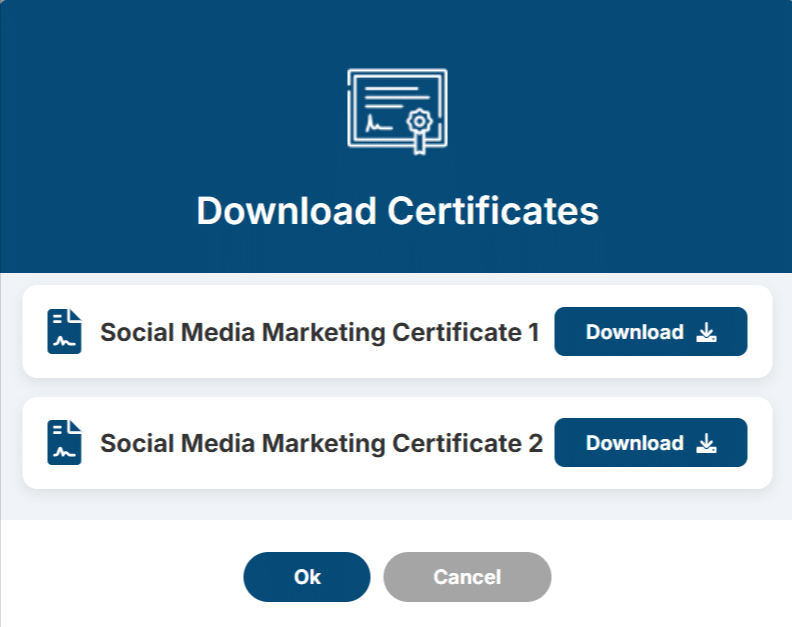Screen dimensions: 792x627
Task: Click the Download Certificates heading
Action: [x=398, y=211]
